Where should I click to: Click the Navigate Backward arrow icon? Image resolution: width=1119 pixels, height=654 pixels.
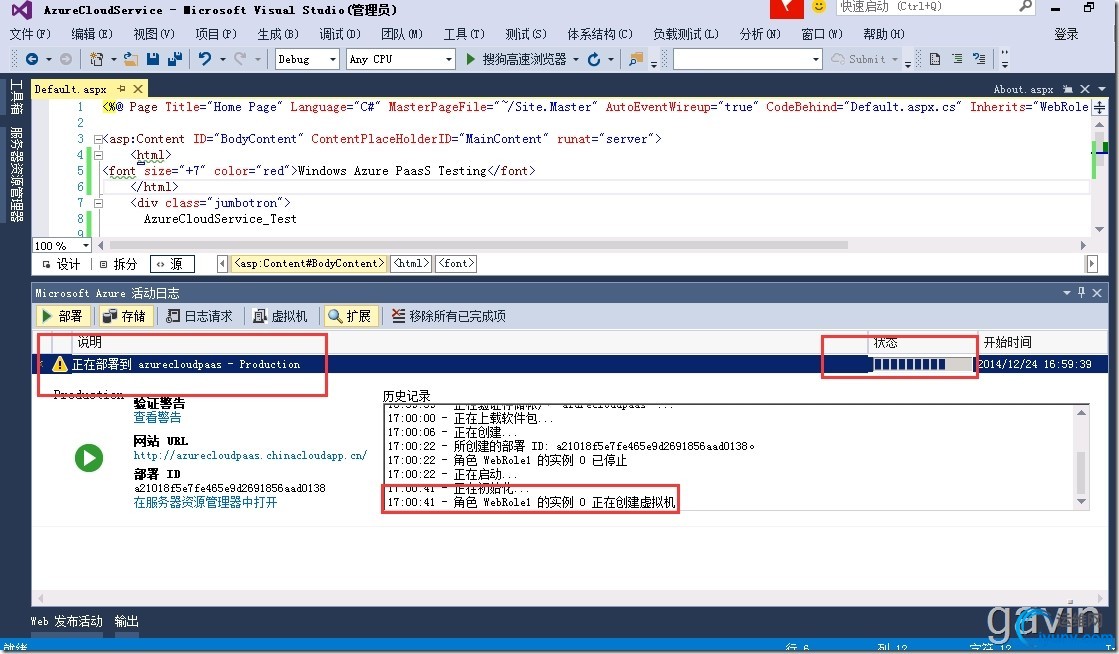click(x=31, y=59)
